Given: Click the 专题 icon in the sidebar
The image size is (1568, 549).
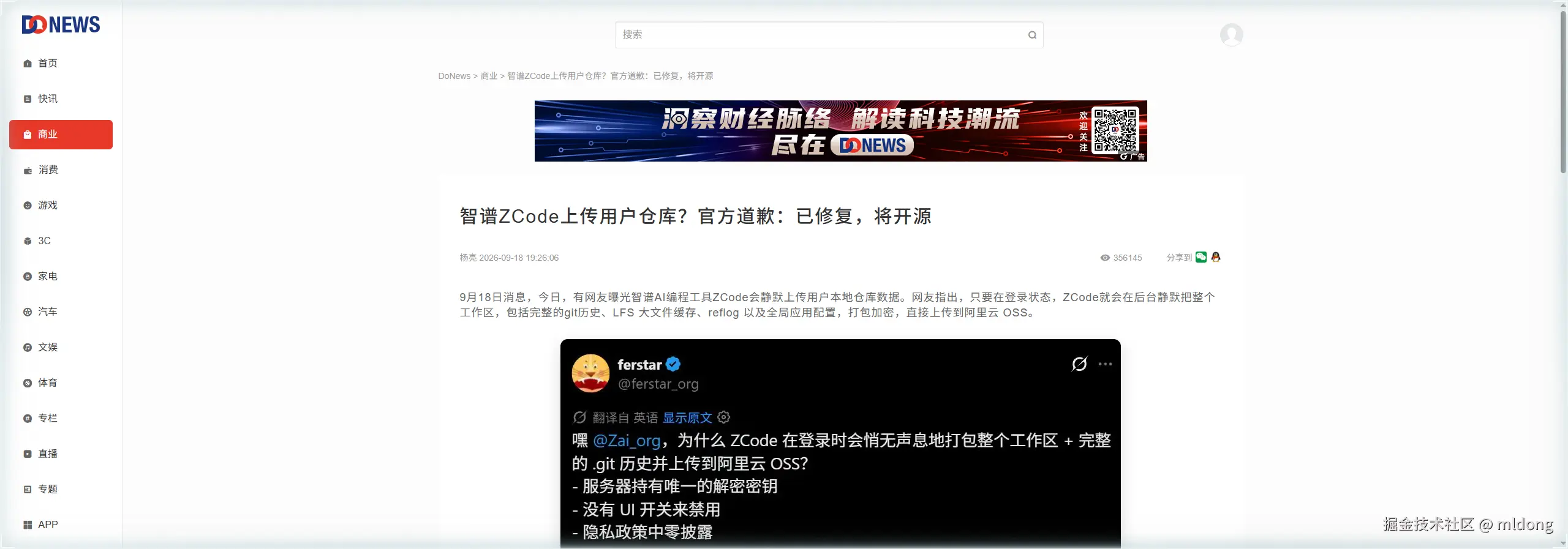Looking at the screenshot, I should (28, 490).
